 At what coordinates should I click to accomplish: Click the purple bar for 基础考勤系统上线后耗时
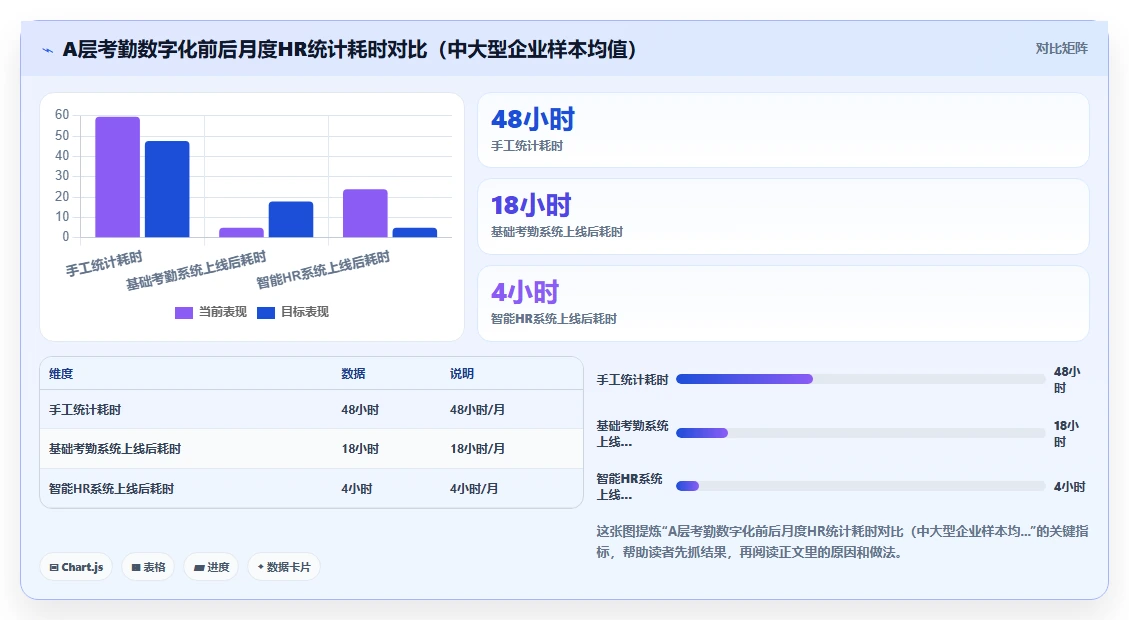pyautogui.click(x=241, y=233)
